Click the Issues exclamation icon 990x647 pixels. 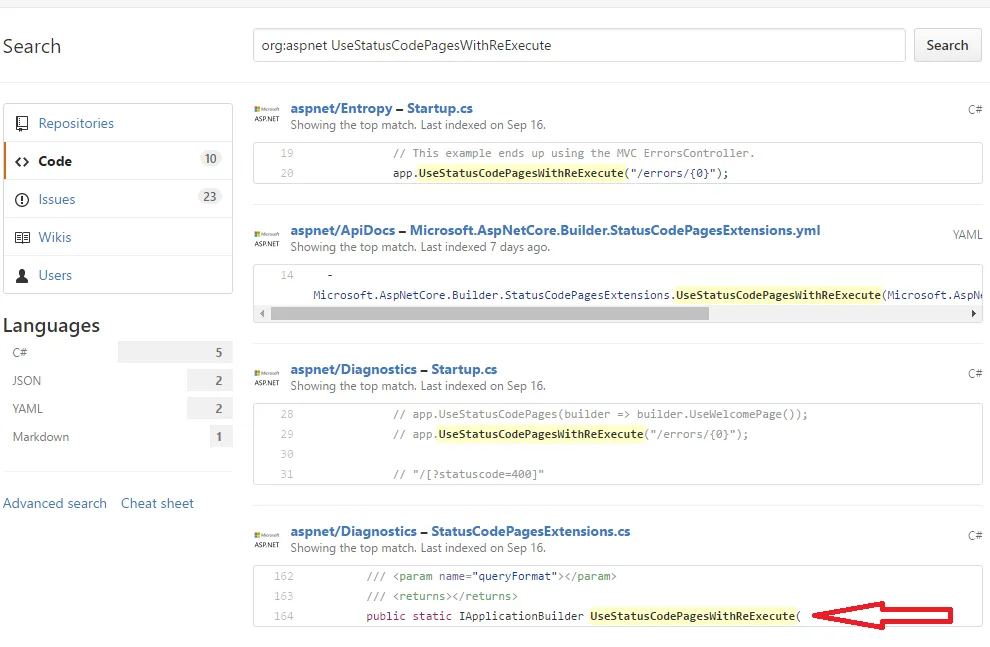click(22, 200)
